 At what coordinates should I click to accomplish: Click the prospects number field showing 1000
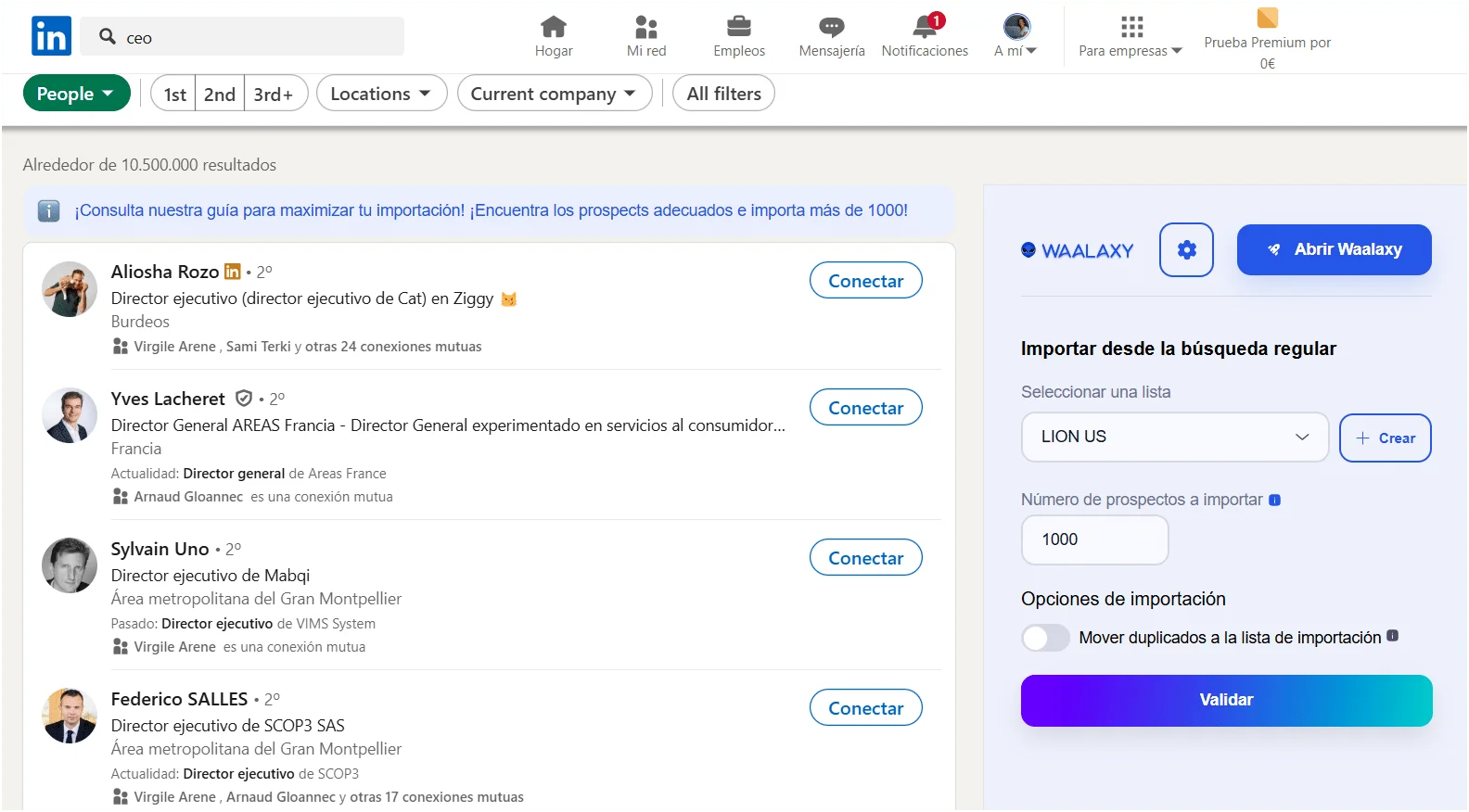coord(1094,539)
